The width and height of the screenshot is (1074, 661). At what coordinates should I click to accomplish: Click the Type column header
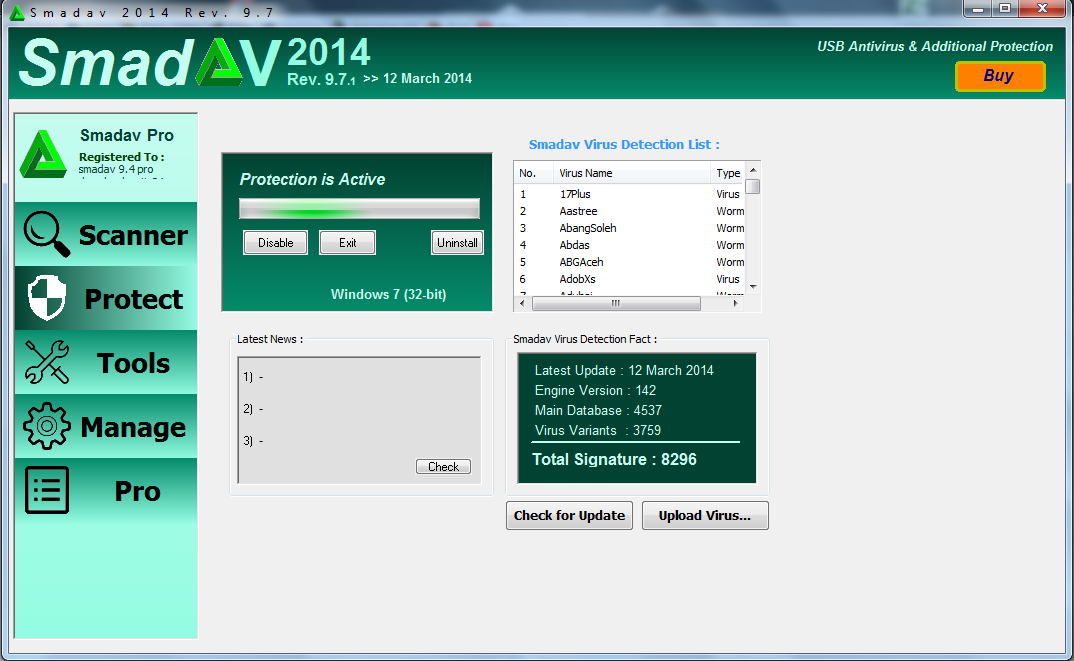(x=727, y=173)
